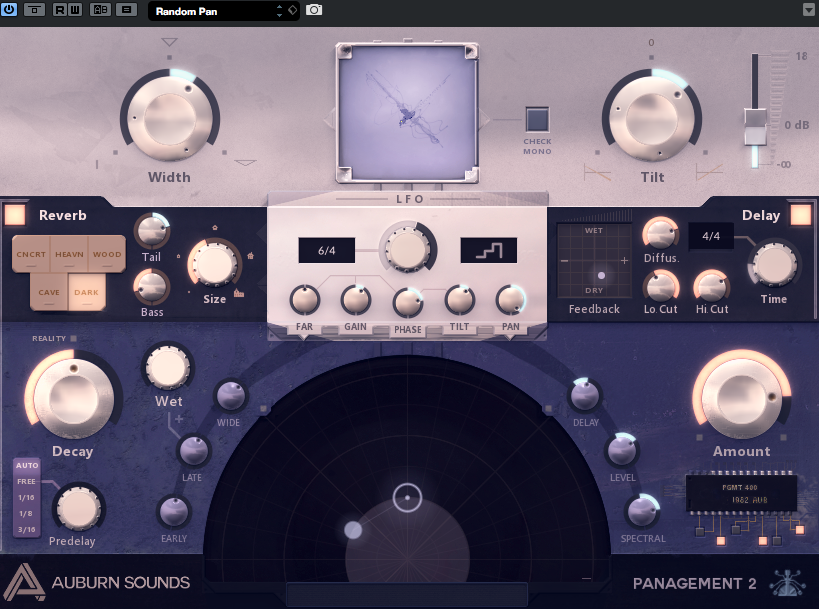Enable the Write automation W button
The height and width of the screenshot is (609, 819).
pos(76,10)
